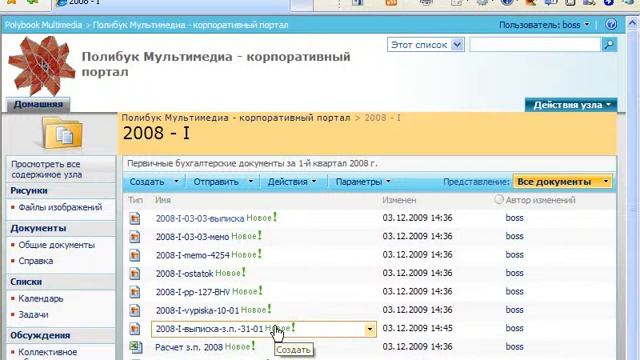Click file icon for 2008-I-pp-127-BHV
The width and height of the screenshot is (640, 360).
coord(135,292)
